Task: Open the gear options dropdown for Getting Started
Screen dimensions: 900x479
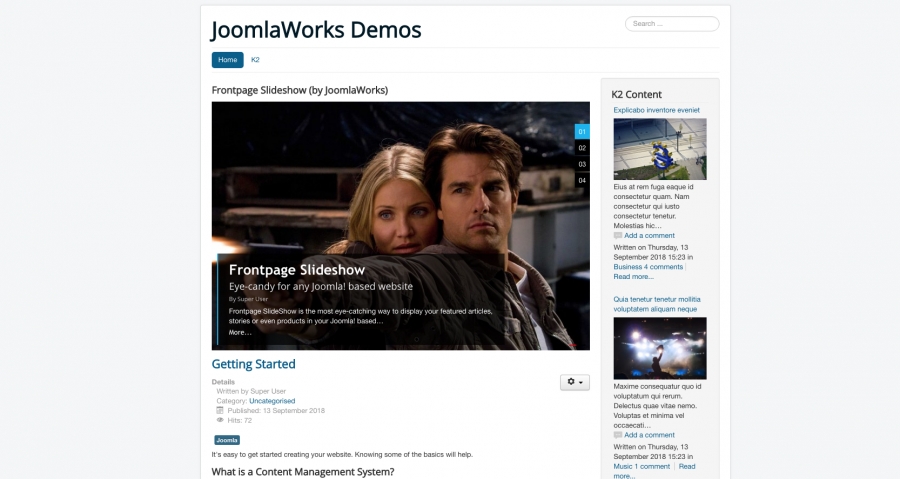Action: coord(575,382)
